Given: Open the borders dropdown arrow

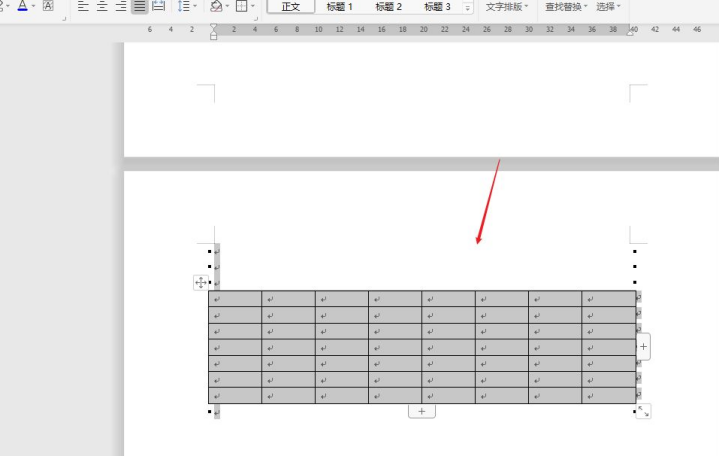Looking at the screenshot, I should pyautogui.click(x=253, y=6).
